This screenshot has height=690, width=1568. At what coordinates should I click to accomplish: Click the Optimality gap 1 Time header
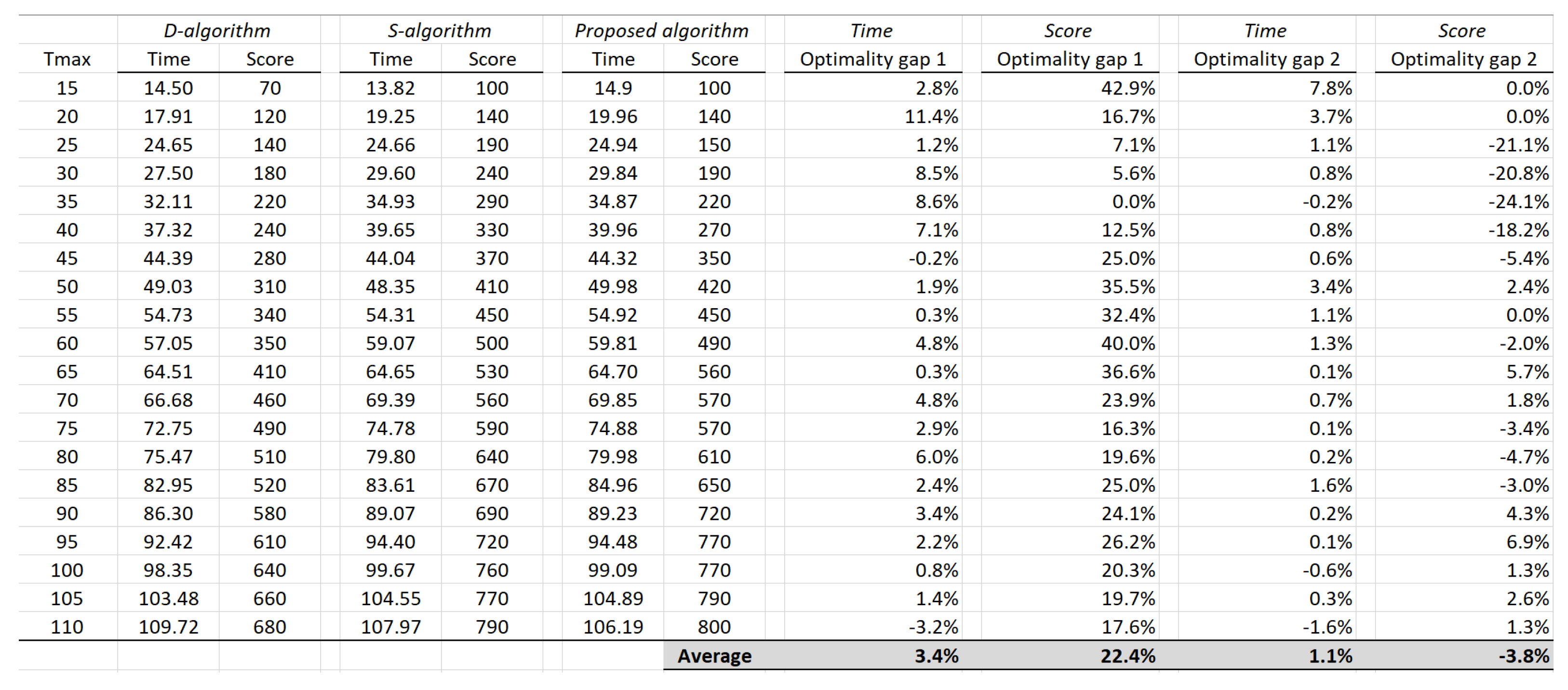pyautogui.click(x=872, y=59)
